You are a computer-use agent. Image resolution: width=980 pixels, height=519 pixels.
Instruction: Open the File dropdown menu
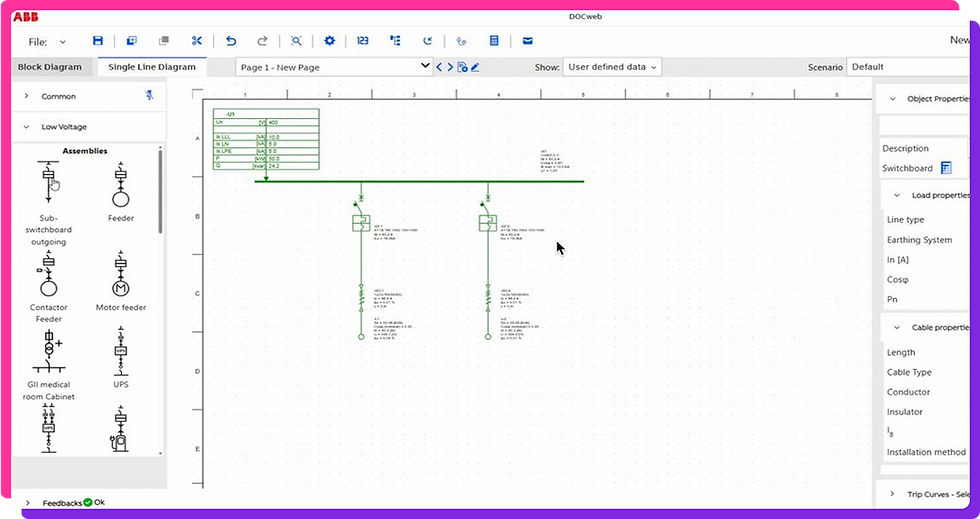47,42
